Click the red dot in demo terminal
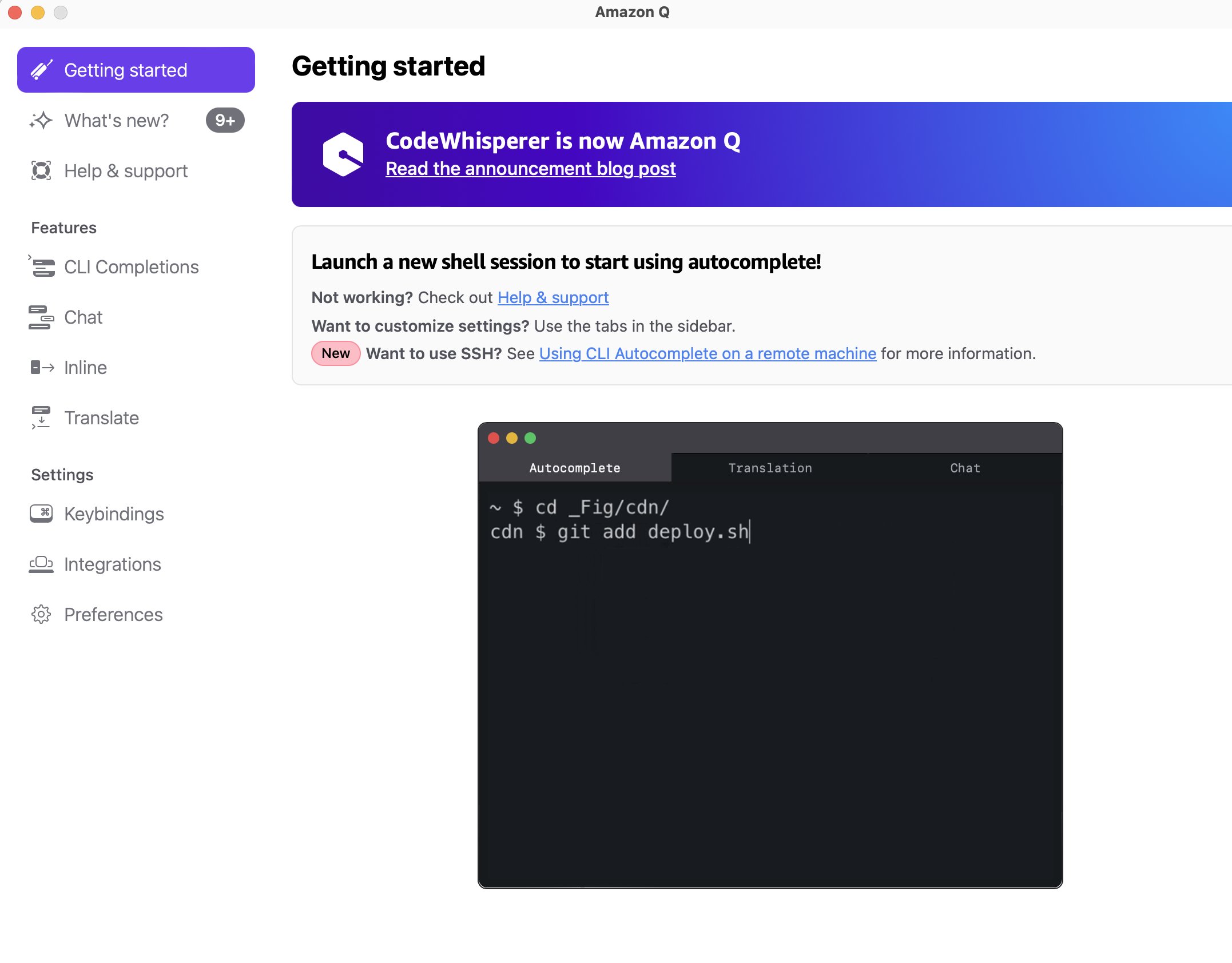This screenshot has height=963, width=1232. click(494, 438)
